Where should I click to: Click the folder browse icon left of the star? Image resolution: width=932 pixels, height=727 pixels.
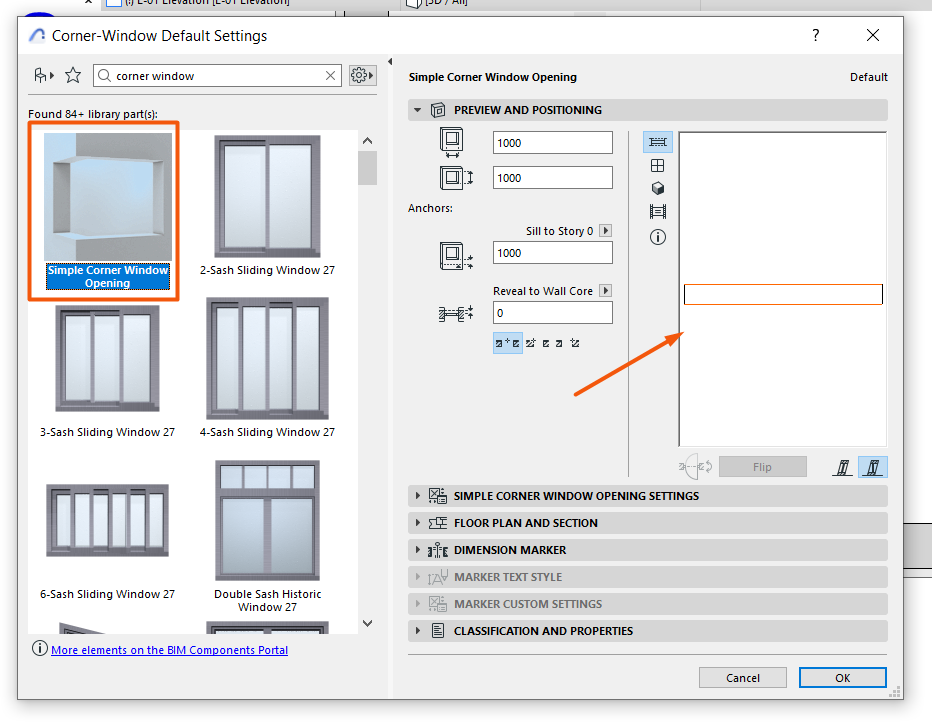pyautogui.click(x=42, y=75)
